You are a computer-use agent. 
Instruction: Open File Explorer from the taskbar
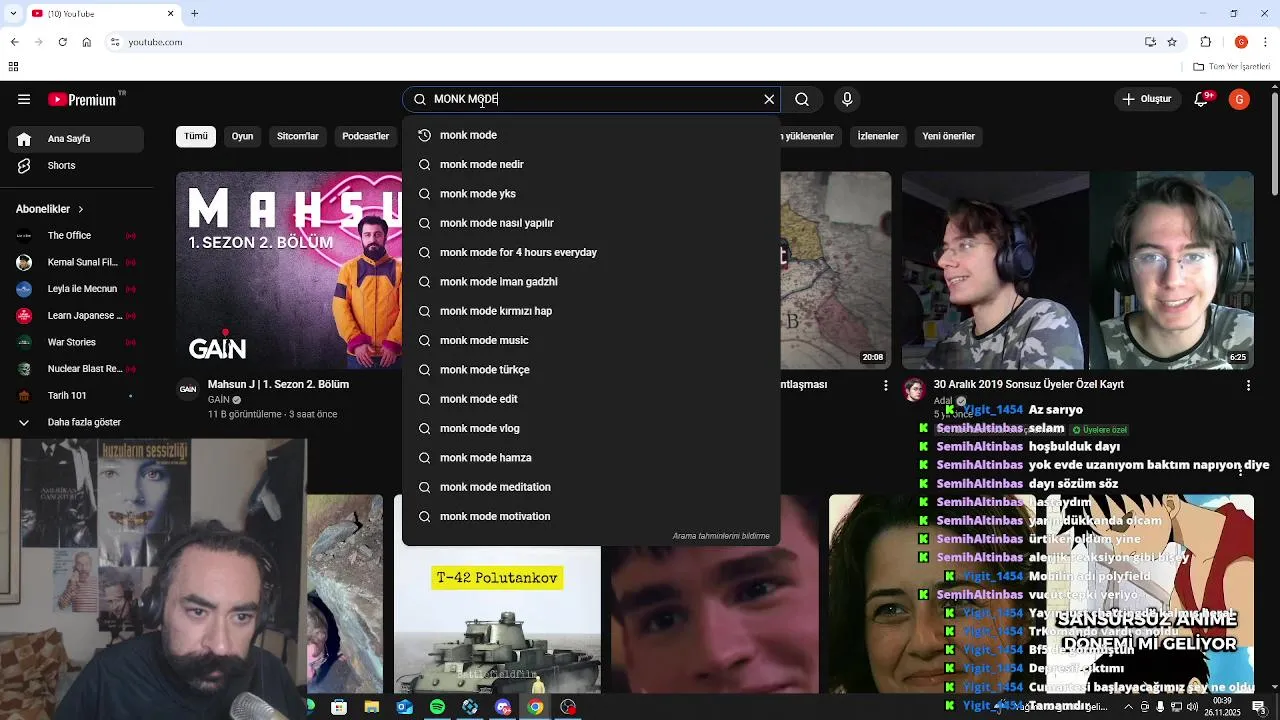pyautogui.click(x=372, y=707)
